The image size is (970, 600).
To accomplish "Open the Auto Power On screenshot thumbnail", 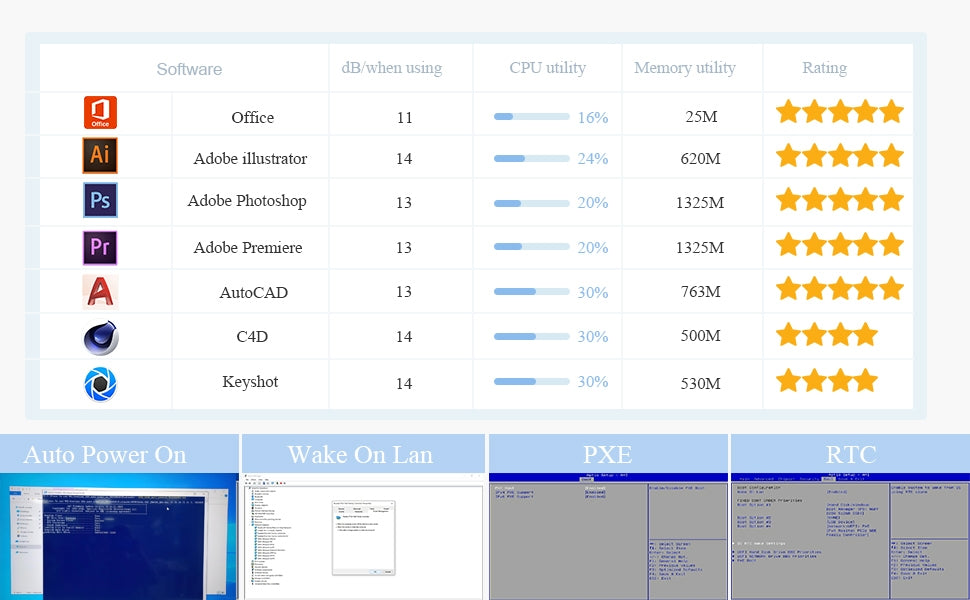I will pyautogui.click(x=119, y=537).
